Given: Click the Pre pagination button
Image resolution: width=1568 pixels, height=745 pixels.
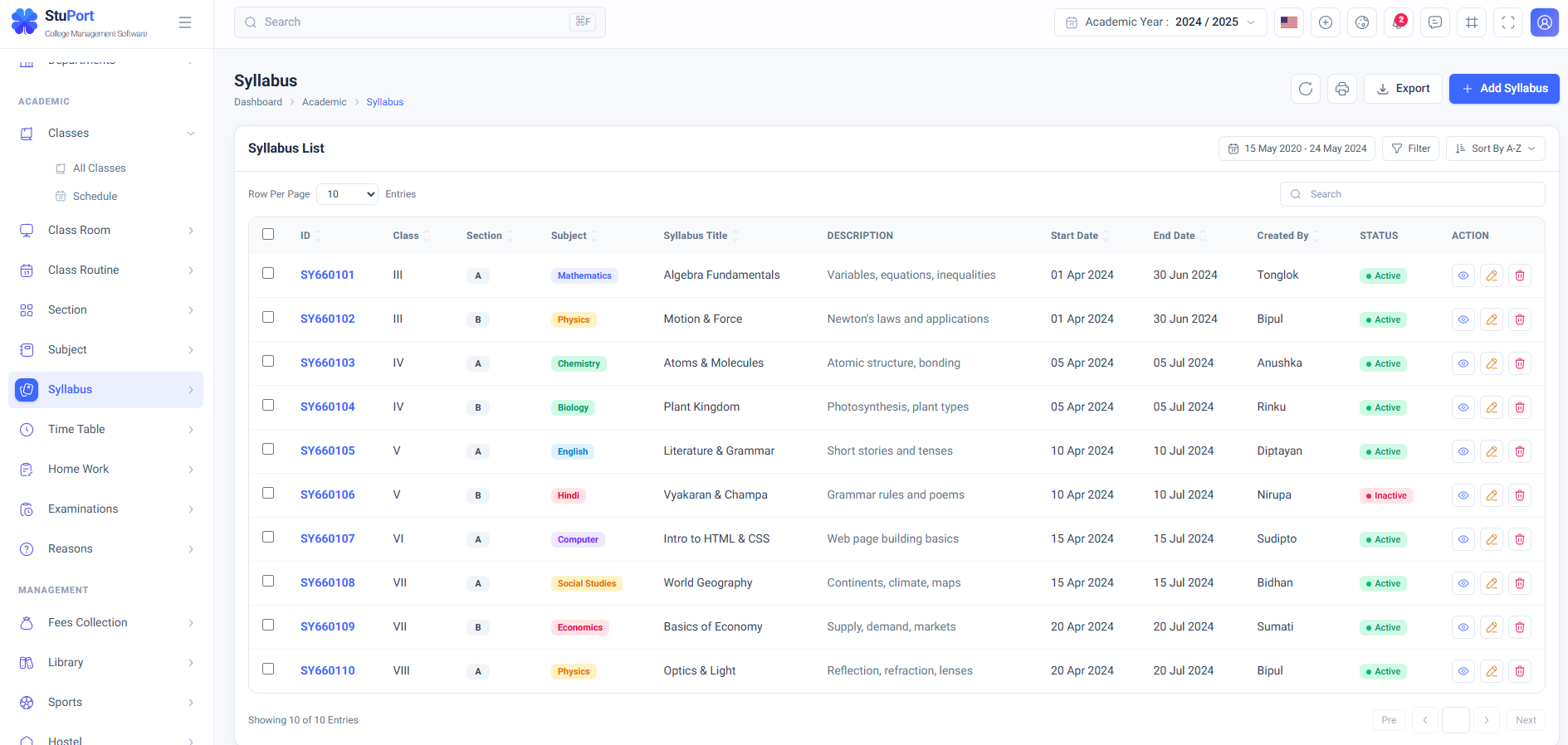Looking at the screenshot, I should point(1389,720).
